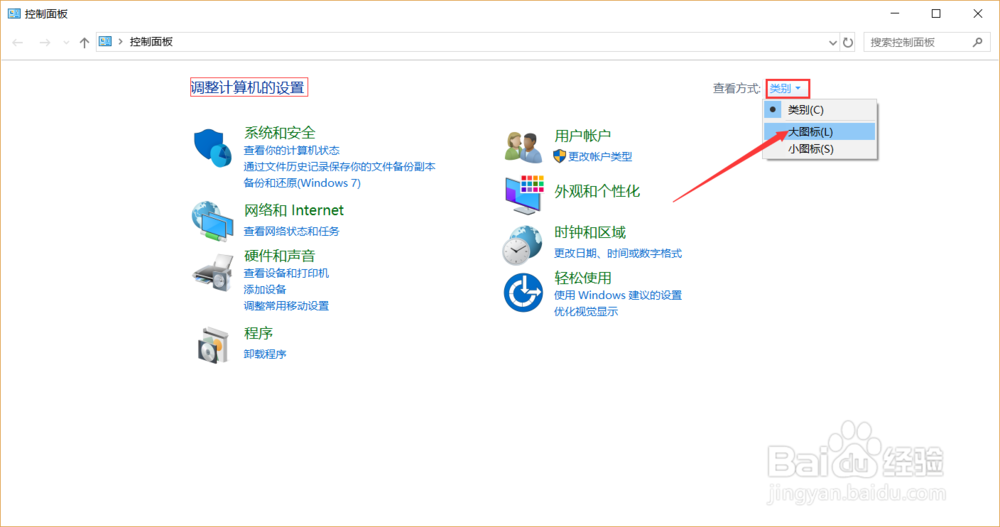Screen dimensions: 1000x527
Task: Open Ease of Access blue icon
Action: (x=524, y=293)
